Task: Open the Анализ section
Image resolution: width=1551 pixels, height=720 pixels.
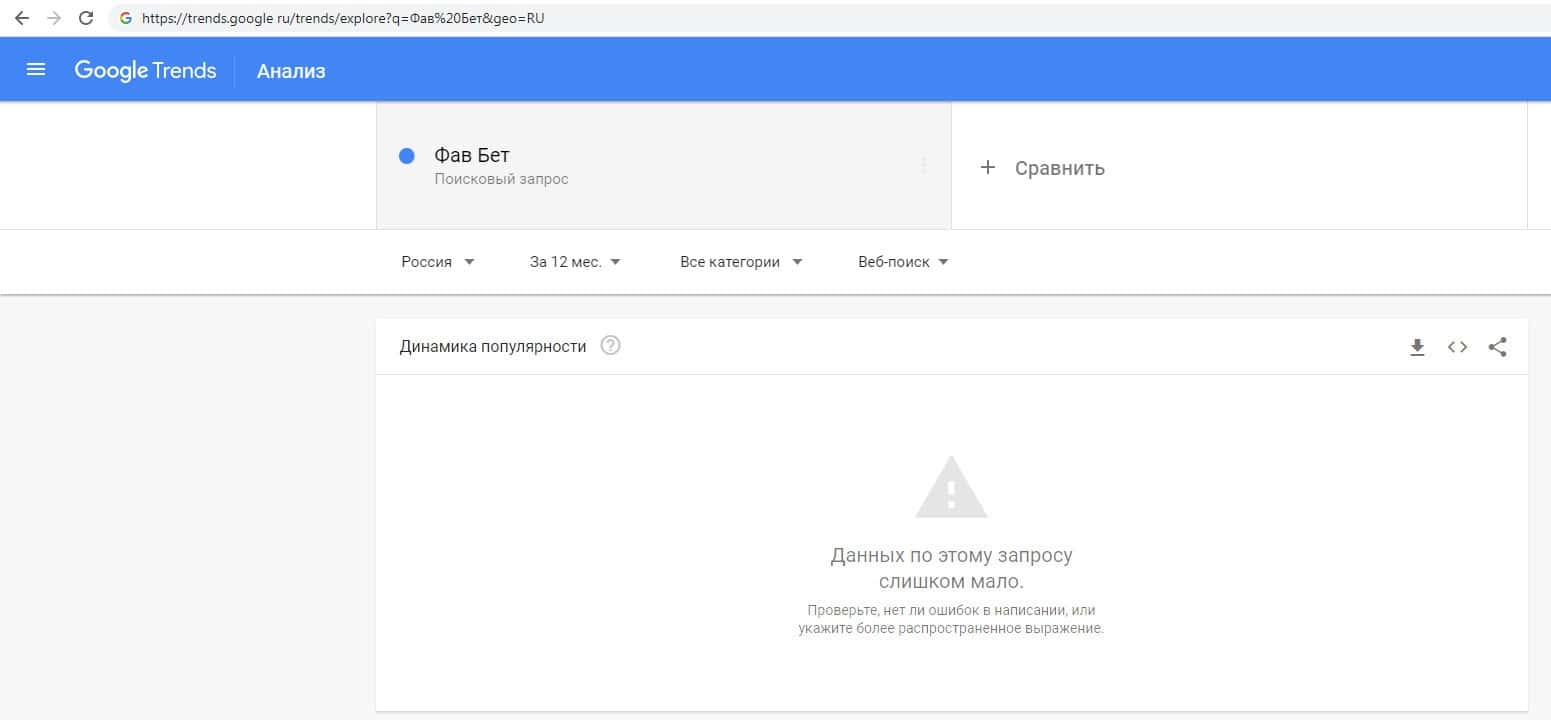Action: point(291,71)
